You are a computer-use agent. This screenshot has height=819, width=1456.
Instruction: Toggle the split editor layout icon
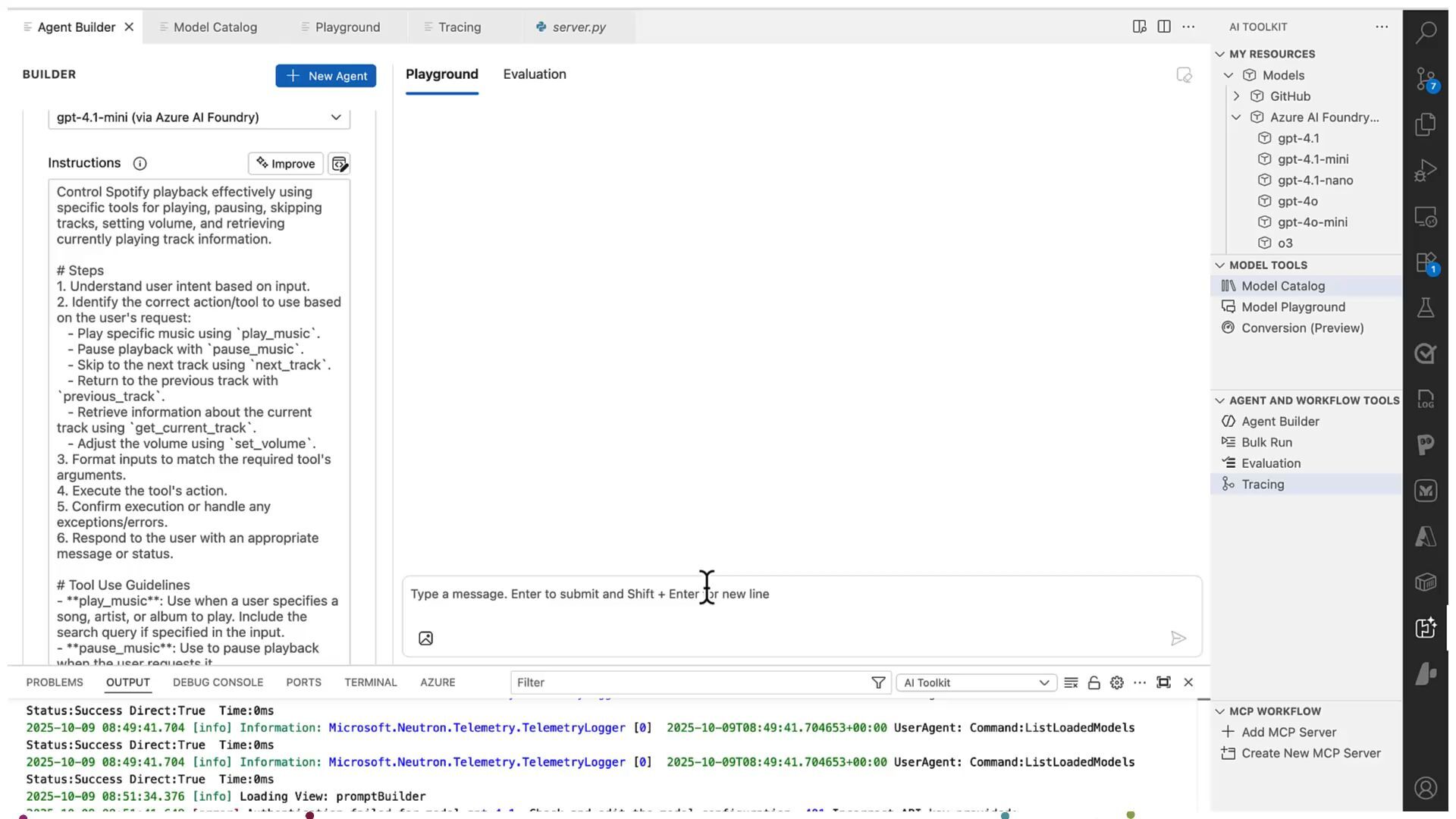tap(1163, 27)
